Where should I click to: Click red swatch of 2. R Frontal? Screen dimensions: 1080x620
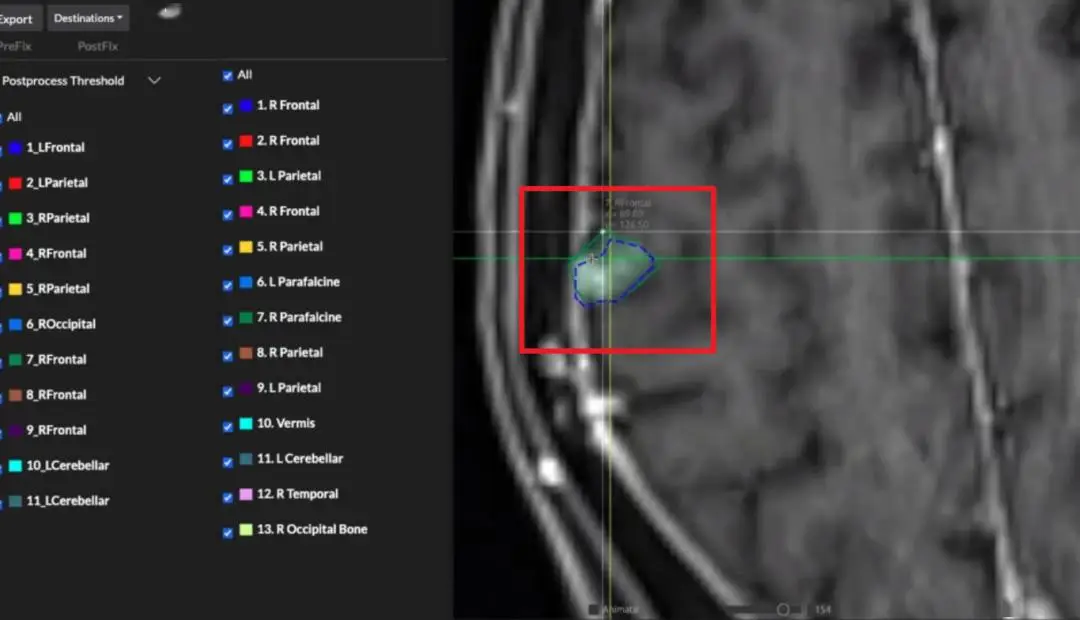(x=246, y=141)
